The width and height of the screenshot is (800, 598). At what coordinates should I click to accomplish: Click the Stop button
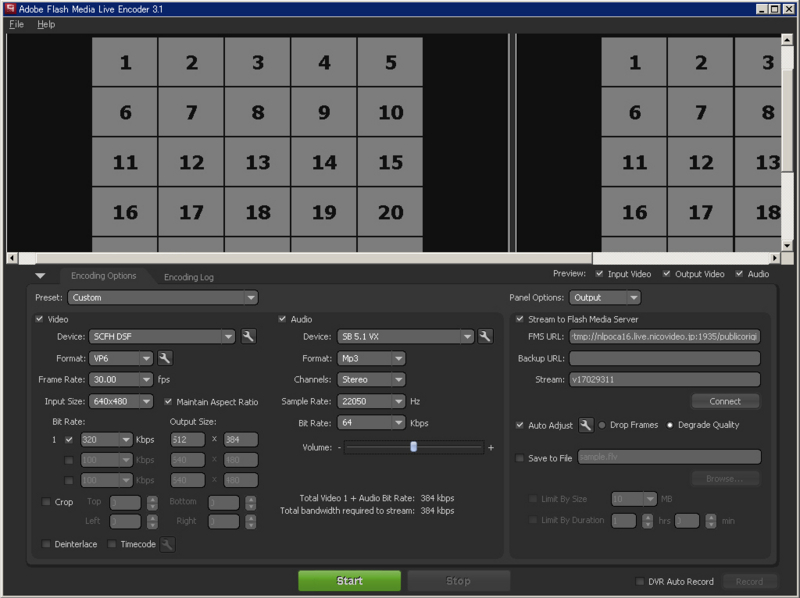458,581
